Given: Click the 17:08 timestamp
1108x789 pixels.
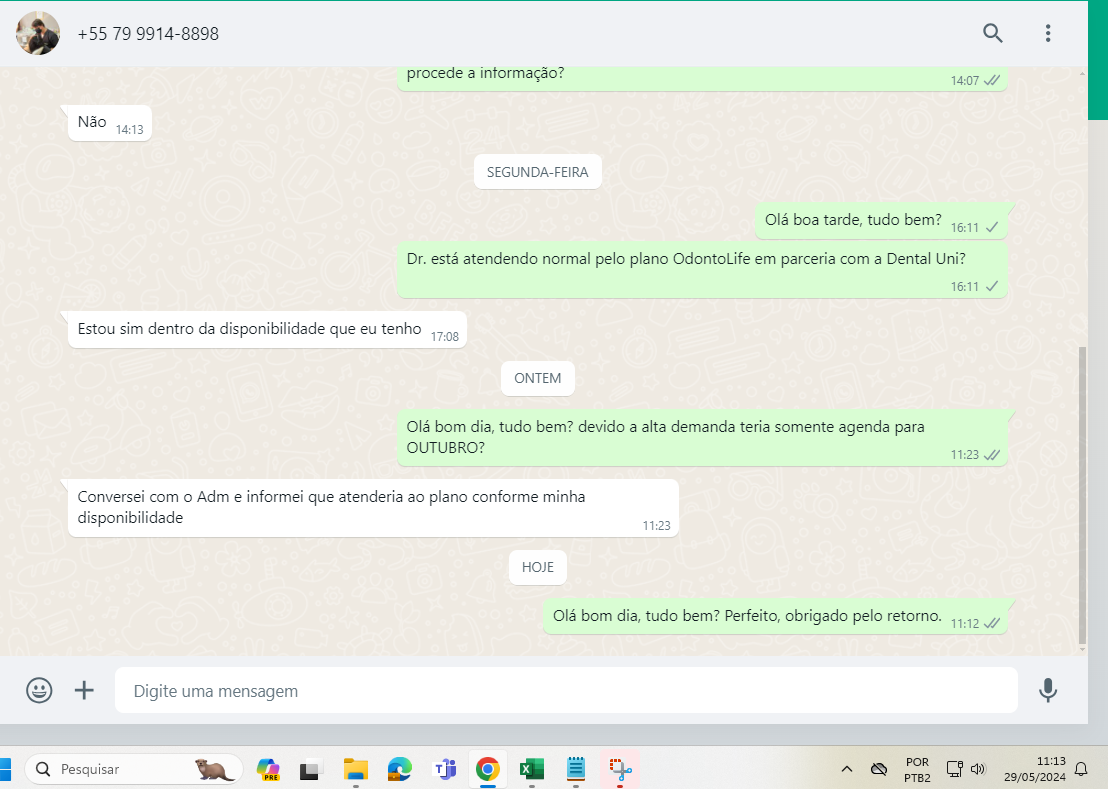Looking at the screenshot, I should tap(444, 337).
